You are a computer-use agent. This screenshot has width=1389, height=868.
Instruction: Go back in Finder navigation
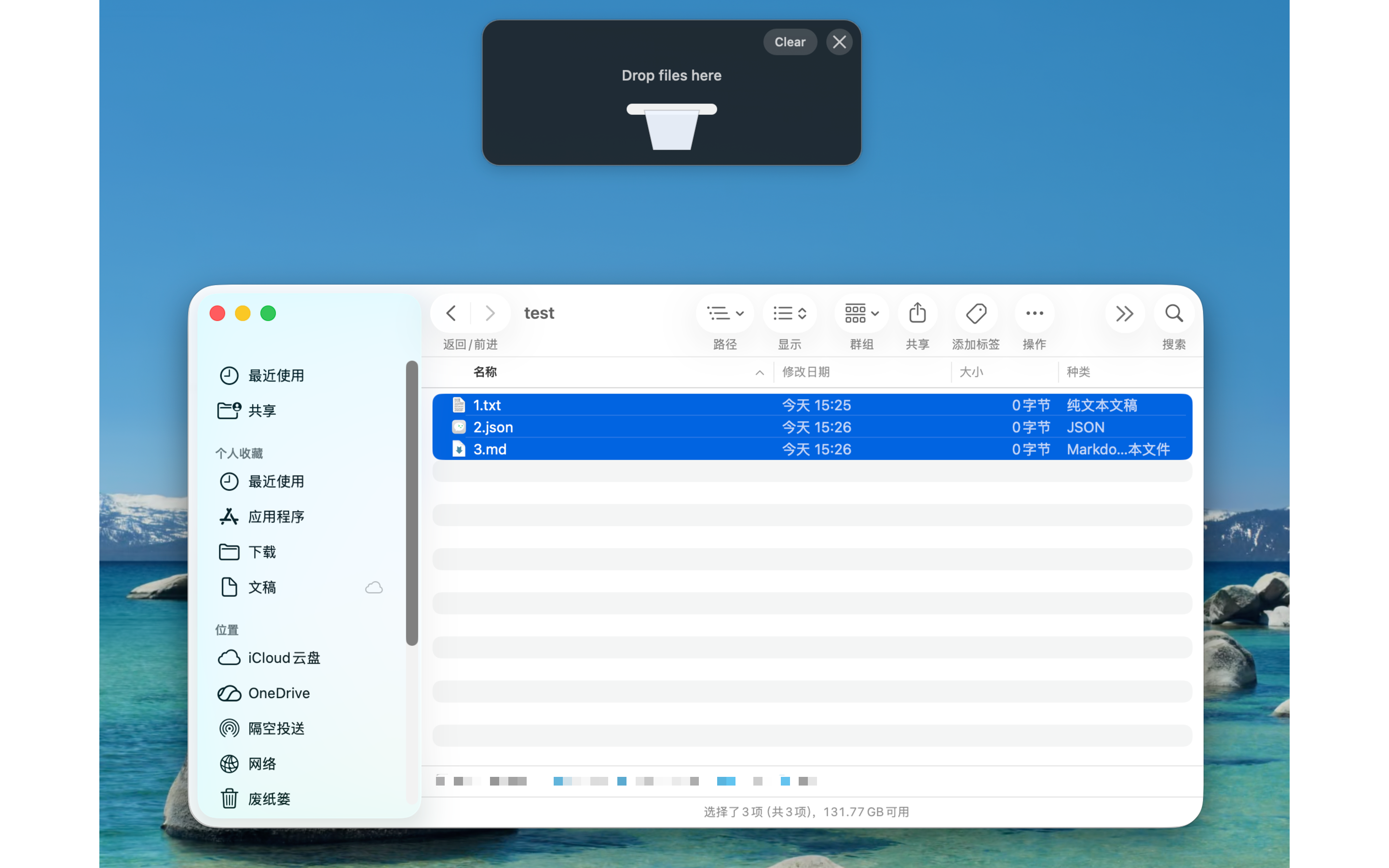pyautogui.click(x=451, y=313)
